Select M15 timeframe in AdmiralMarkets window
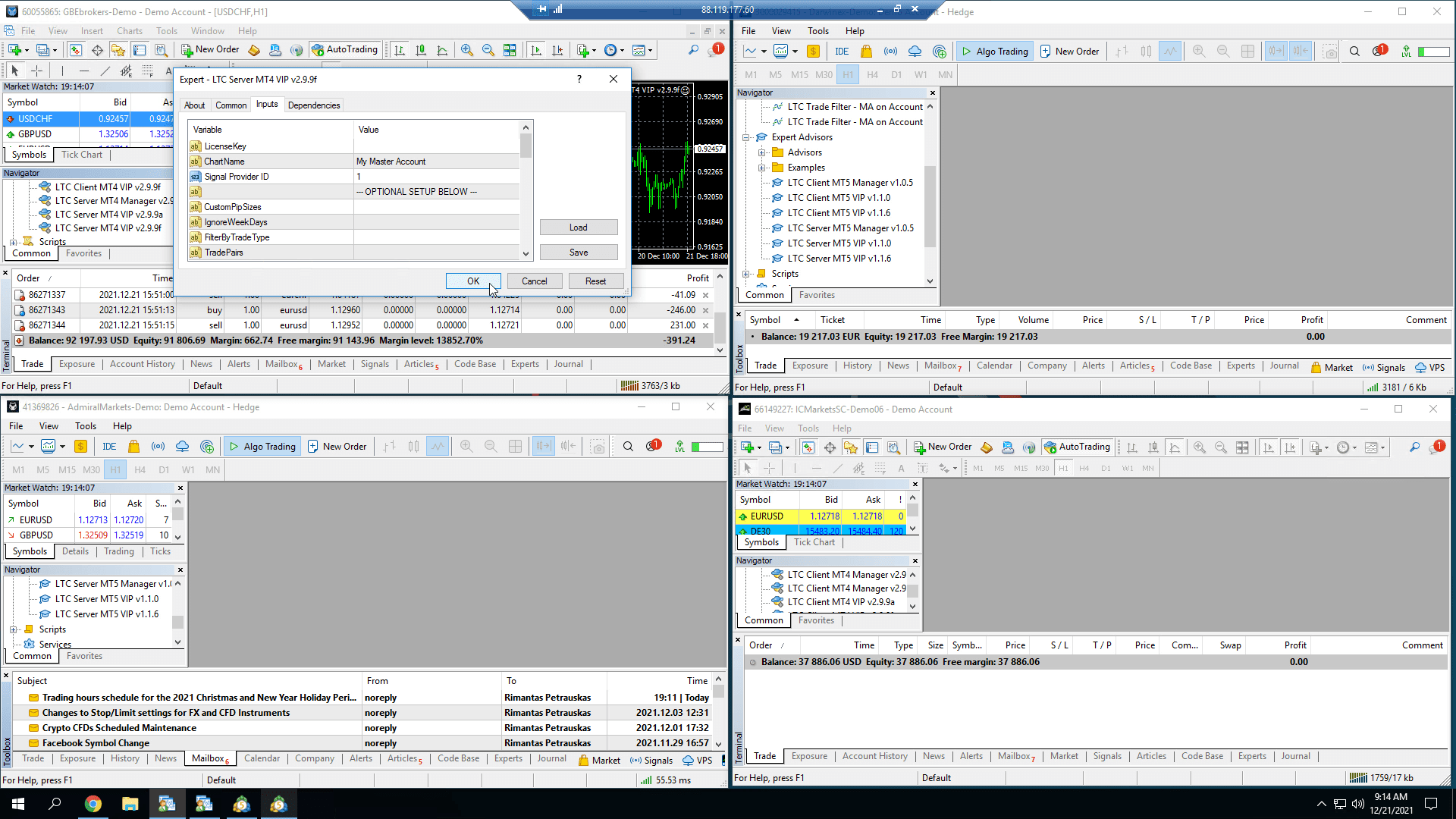This screenshot has width=1456, height=819. 67,469
